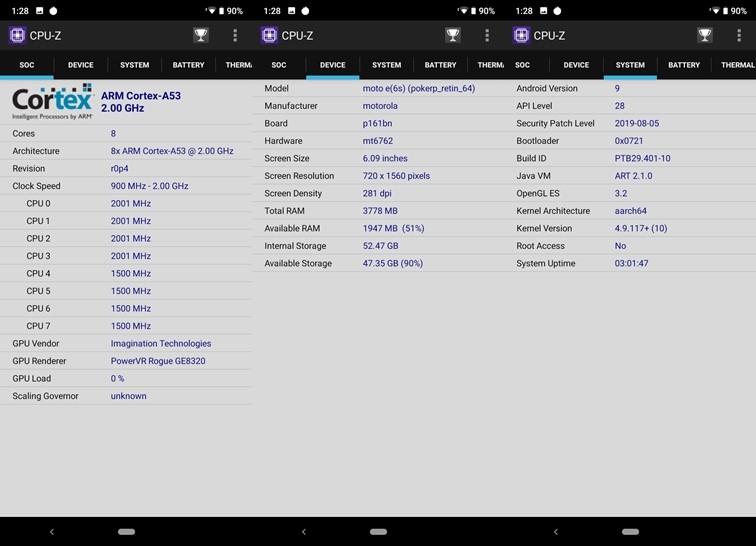Tap image notification icon in left status bar
Screen dimensions: 756x546
[40, 11]
